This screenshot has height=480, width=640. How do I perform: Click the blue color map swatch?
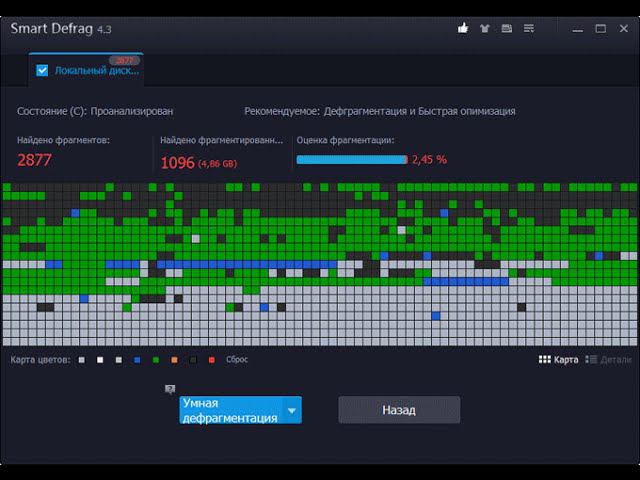click(x=137, y=360)
